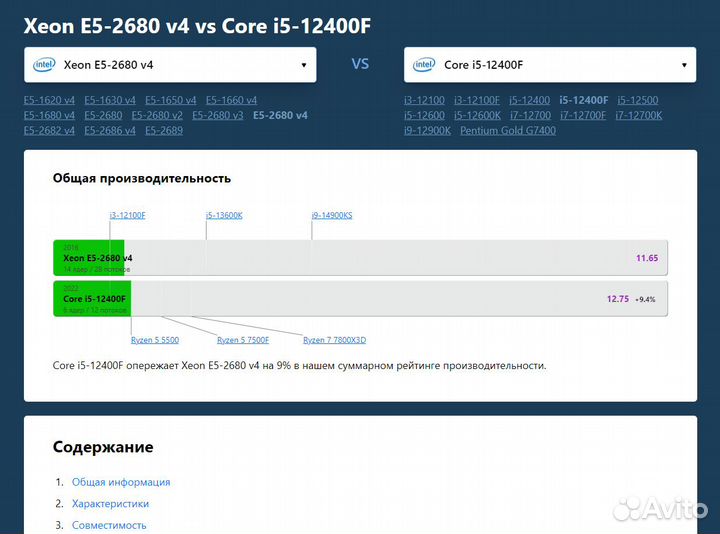Screen dimensions: 720x534
Task: Open the i7-12700F link
Action: click(x=583, y=115)
